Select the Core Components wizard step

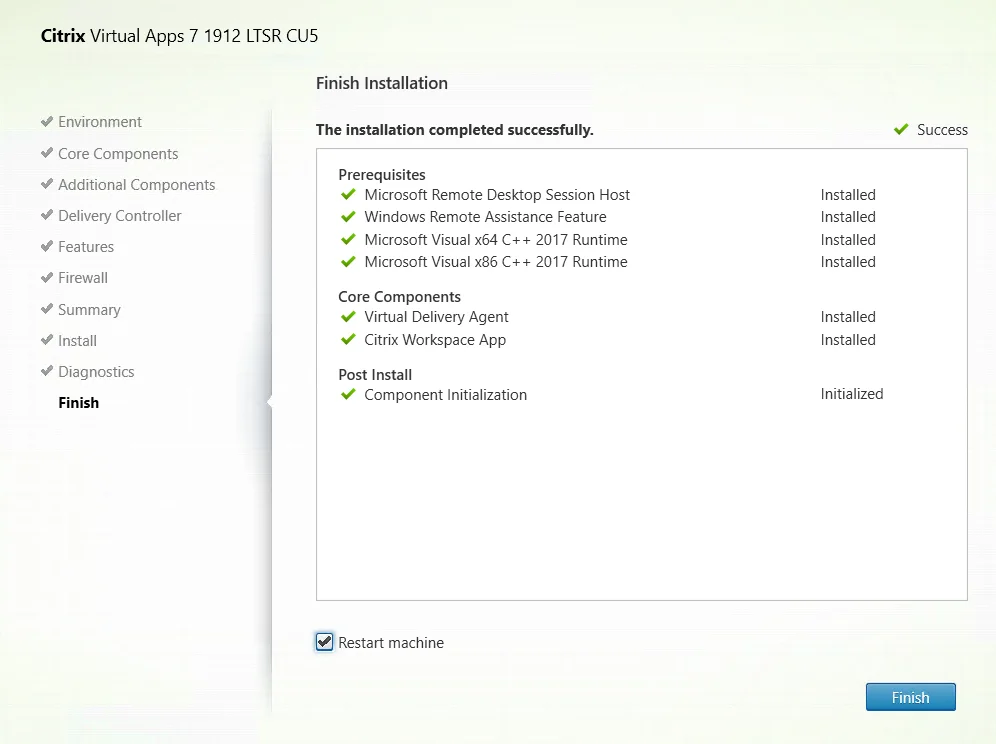(x=118, y=154)
